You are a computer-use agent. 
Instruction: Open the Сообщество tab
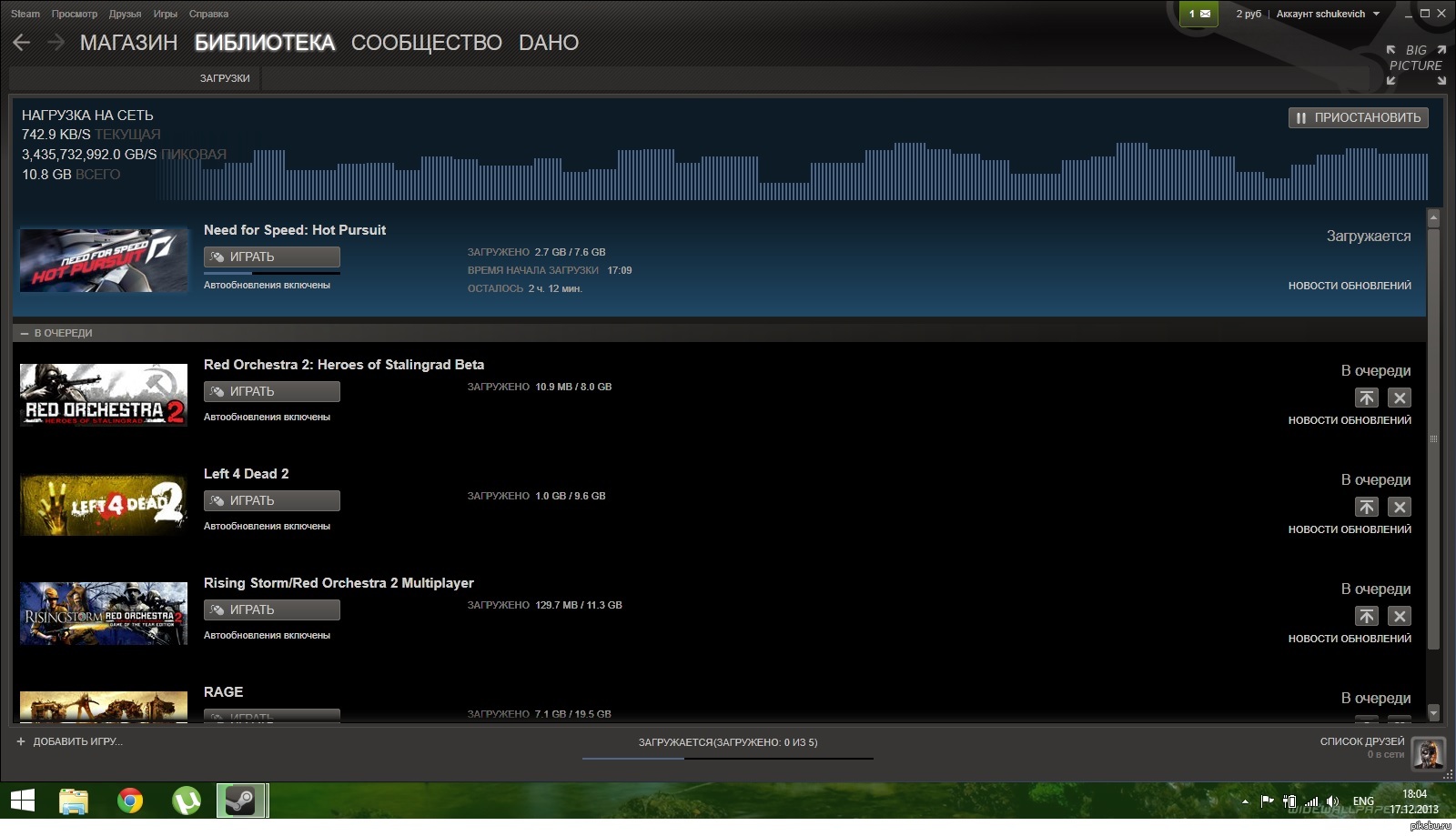click(426, 43)
